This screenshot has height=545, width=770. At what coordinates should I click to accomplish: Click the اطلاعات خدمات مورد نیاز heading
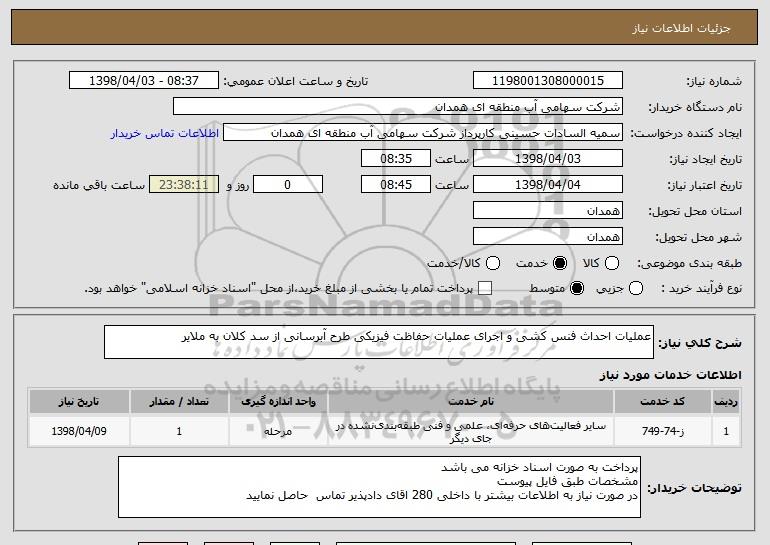(x=670, y=375)
